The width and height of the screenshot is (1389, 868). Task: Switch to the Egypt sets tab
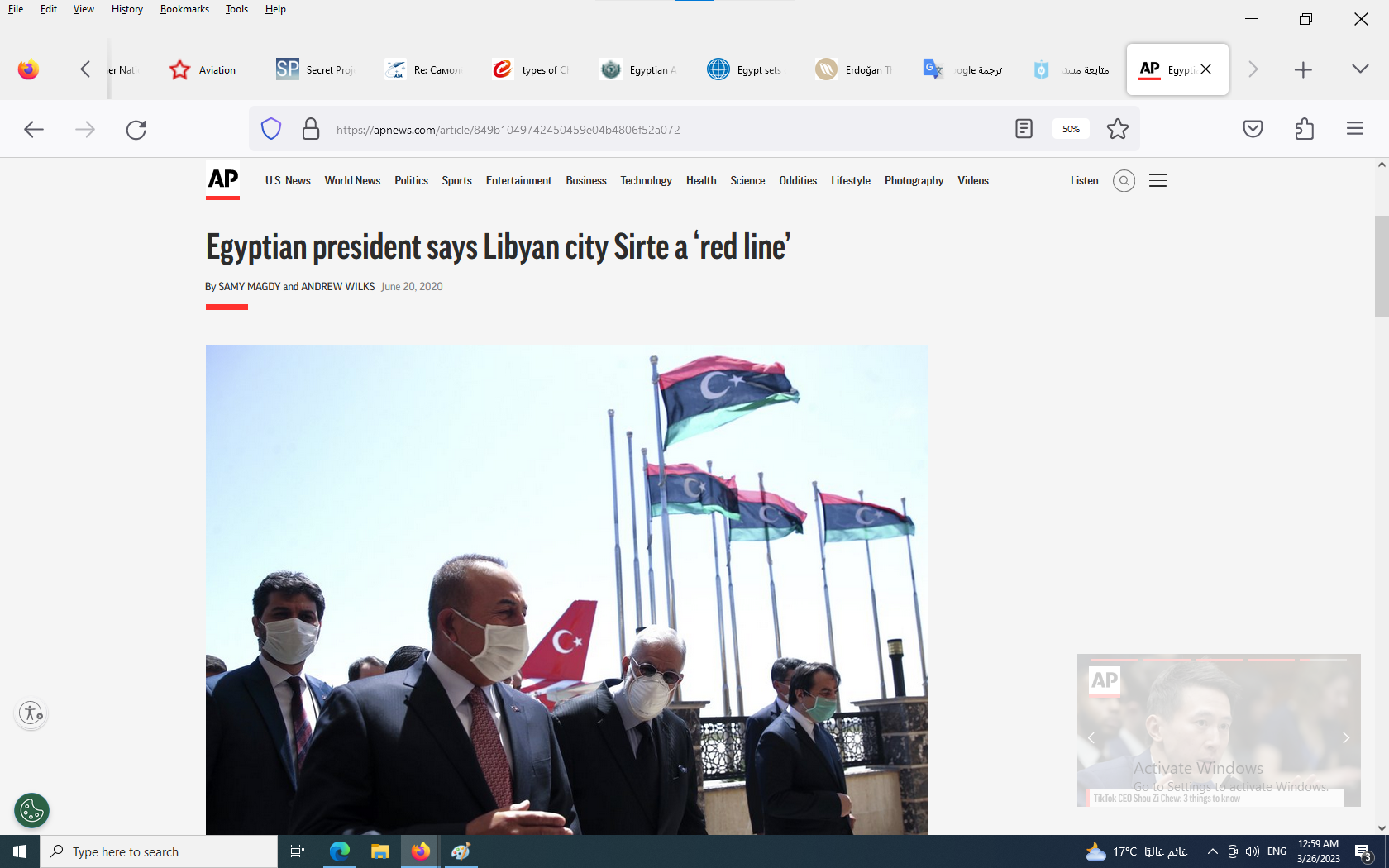[x=745, y=69]
